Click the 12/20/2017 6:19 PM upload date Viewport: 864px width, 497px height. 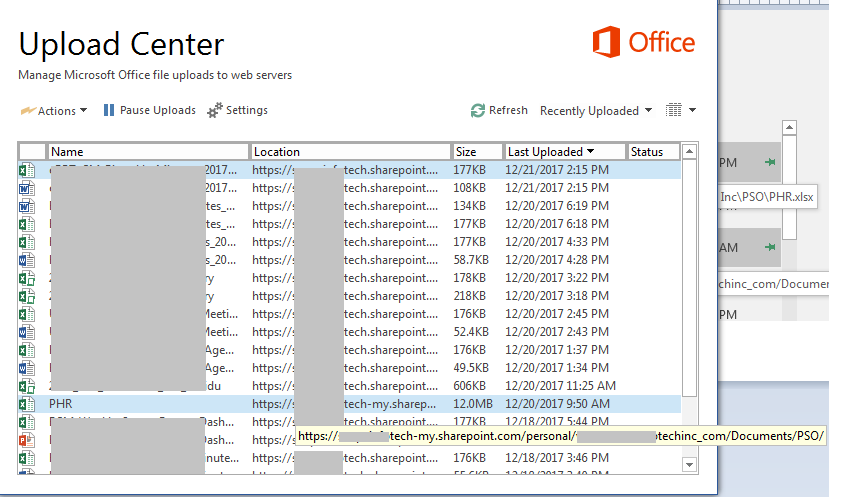click(557, 206)
